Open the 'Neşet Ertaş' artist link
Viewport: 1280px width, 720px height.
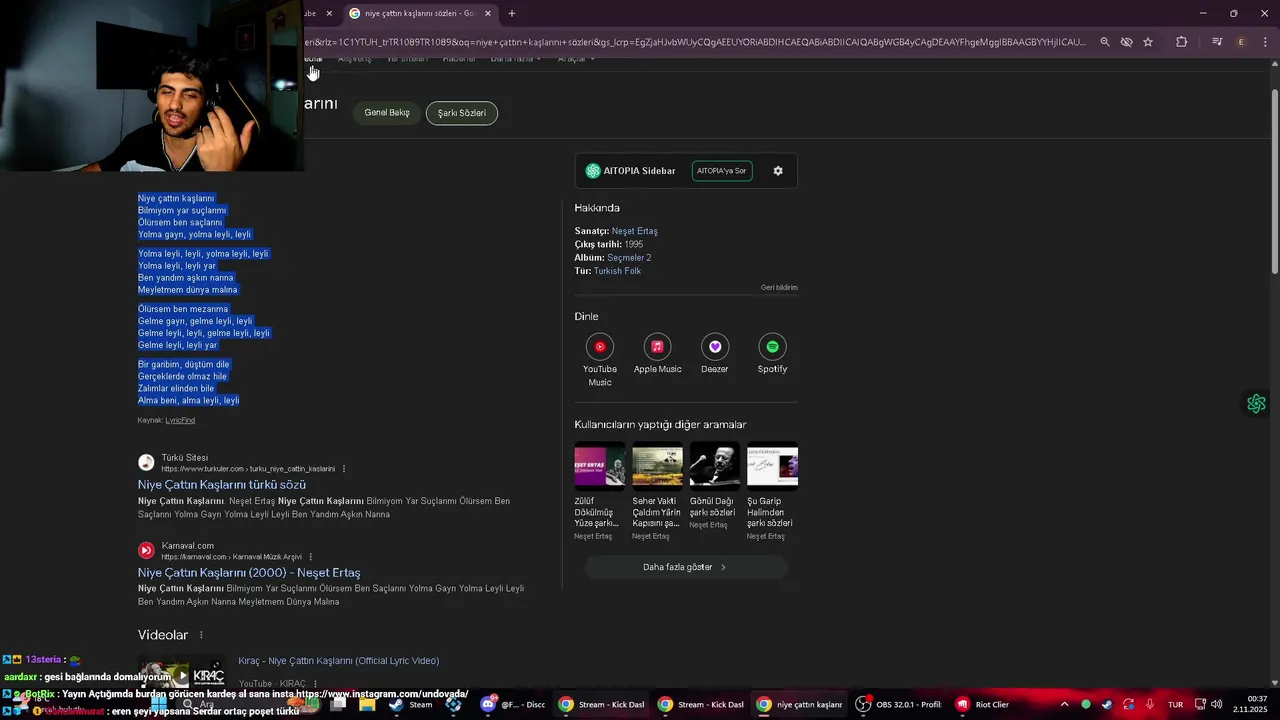coord(634,231)
